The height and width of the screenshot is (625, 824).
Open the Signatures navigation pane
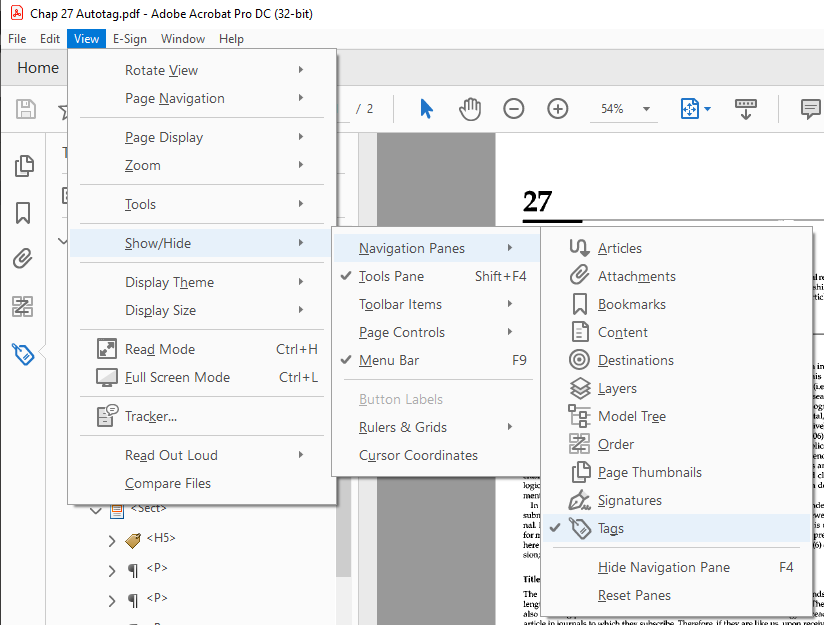tap(676, 500)
